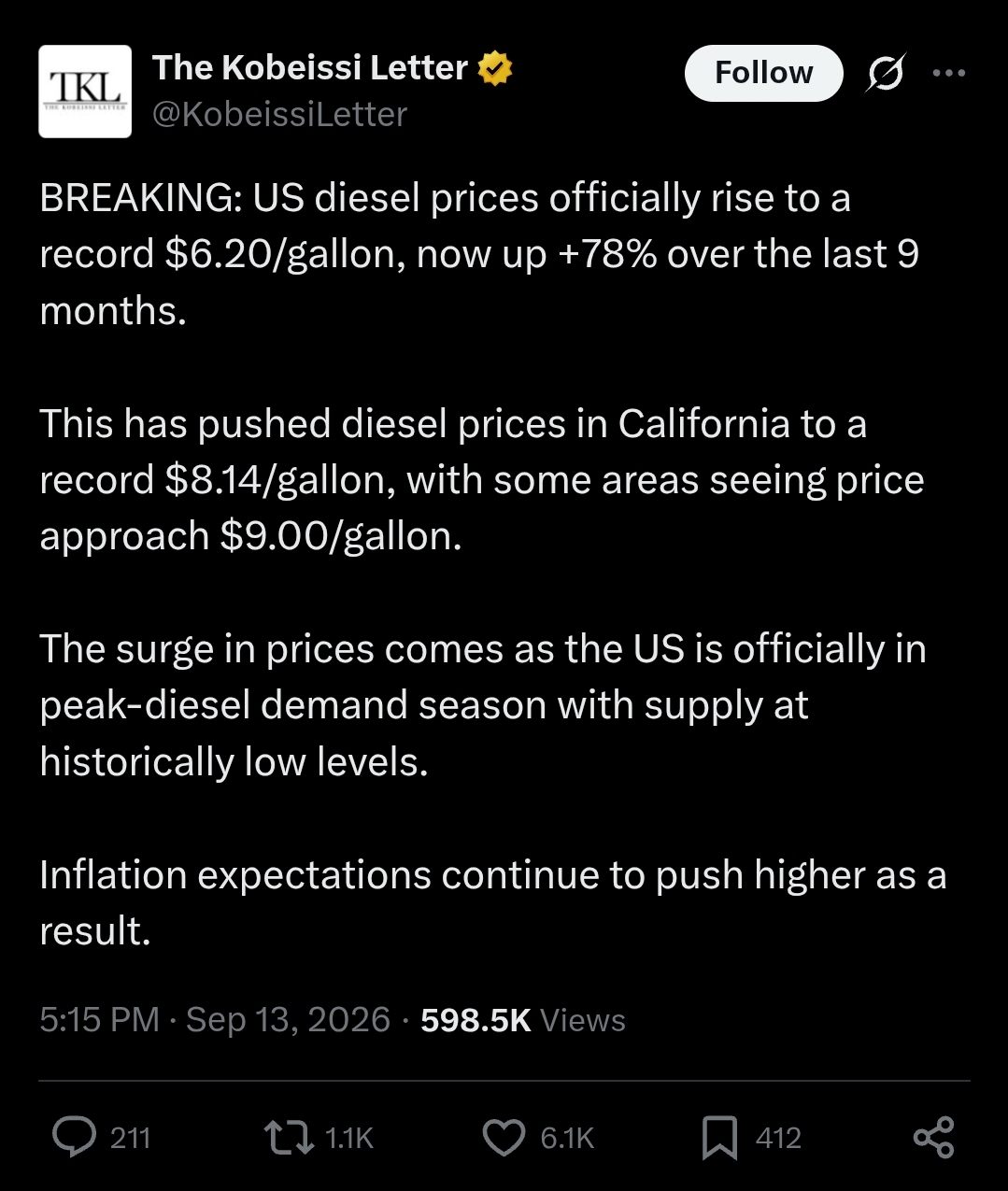Viewport: 1008px width, 1191px height.
Task: Click the reply speech bubble icon
Action: pyautogui.click(x=74, y=1137)
